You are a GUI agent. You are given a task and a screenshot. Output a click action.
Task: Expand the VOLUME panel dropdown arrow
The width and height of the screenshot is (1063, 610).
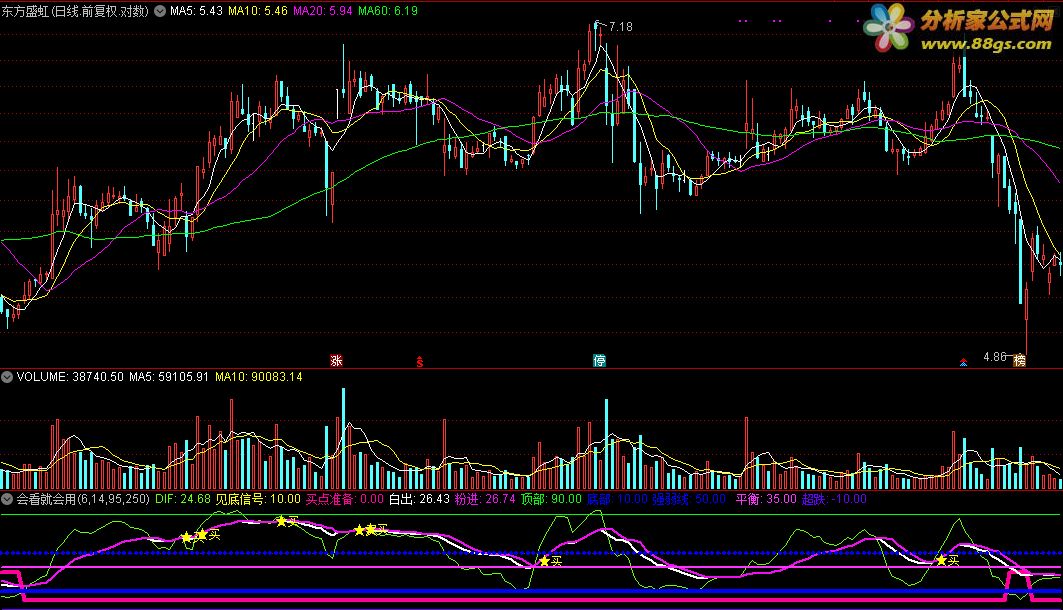(7, 377)
